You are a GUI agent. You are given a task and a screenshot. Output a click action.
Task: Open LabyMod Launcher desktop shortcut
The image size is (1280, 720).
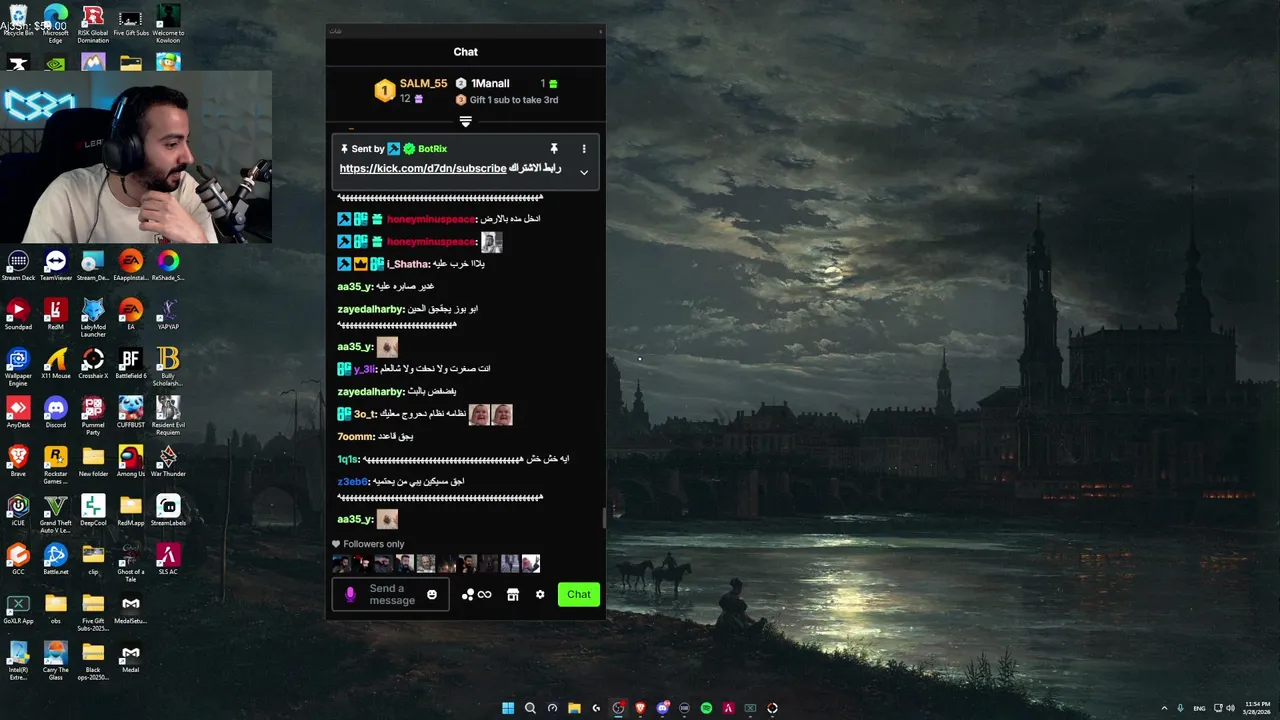93,319
